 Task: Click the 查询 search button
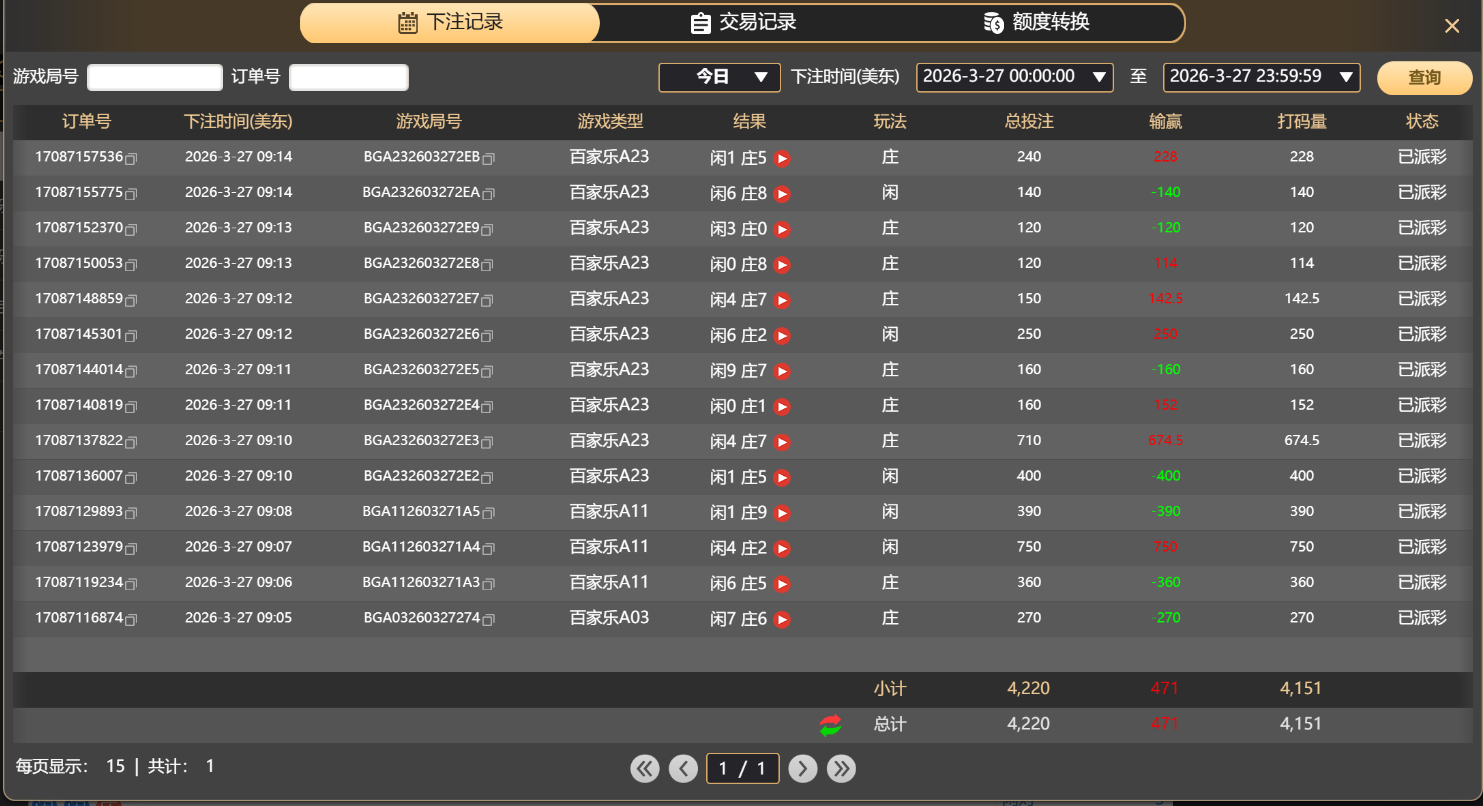click(x=1424, y=77)
